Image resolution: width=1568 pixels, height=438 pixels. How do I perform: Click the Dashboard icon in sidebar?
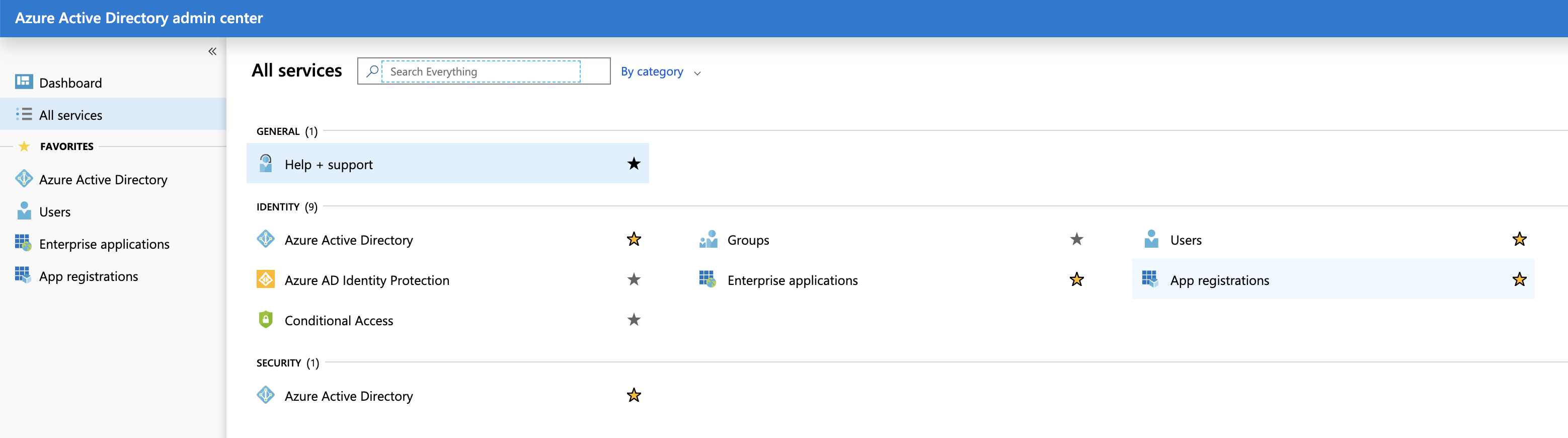click(24, 82)
